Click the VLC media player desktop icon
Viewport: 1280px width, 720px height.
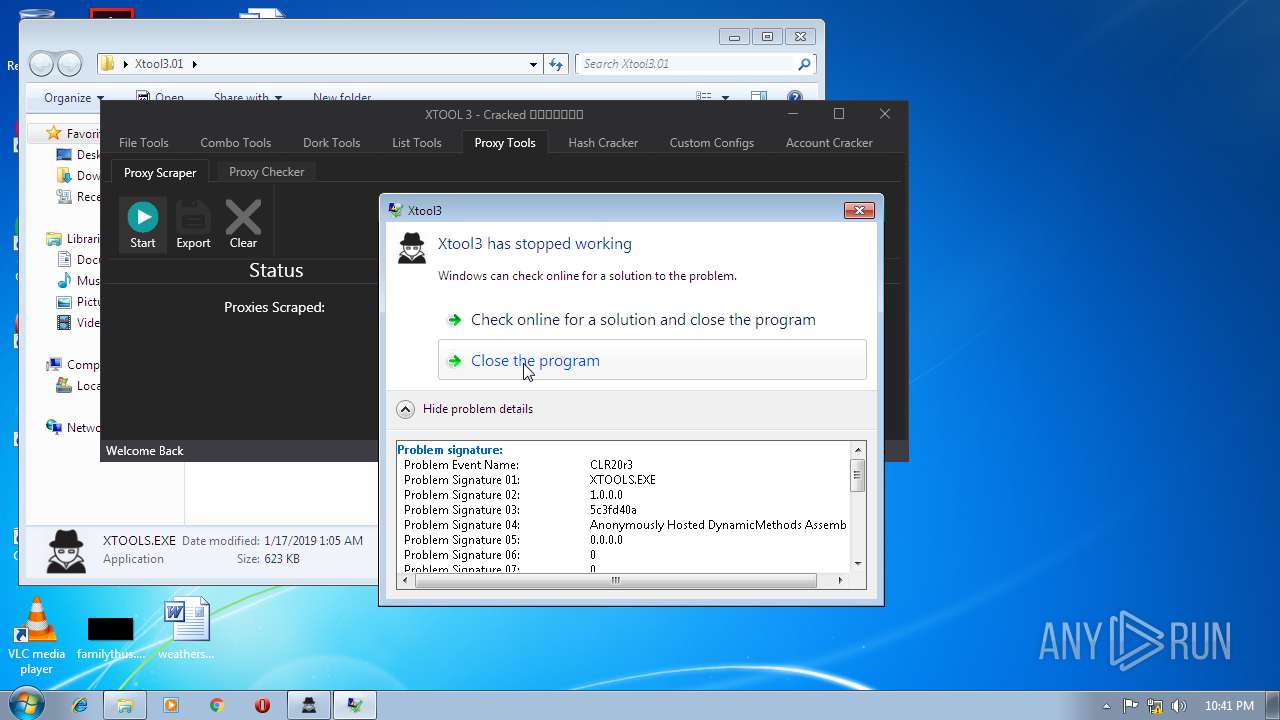(x=37, y=637)
